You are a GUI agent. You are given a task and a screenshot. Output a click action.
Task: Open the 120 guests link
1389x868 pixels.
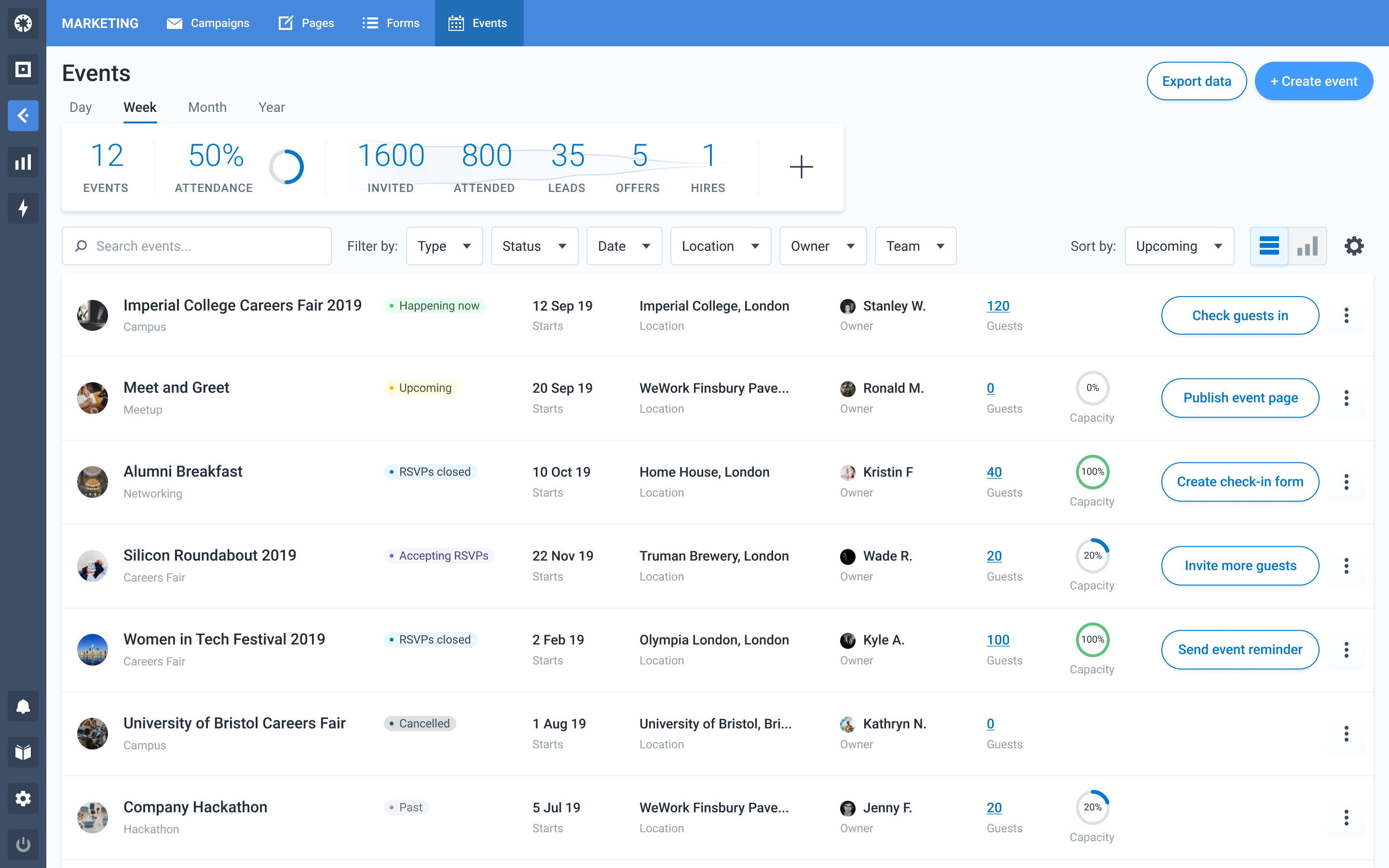point(997,306)
